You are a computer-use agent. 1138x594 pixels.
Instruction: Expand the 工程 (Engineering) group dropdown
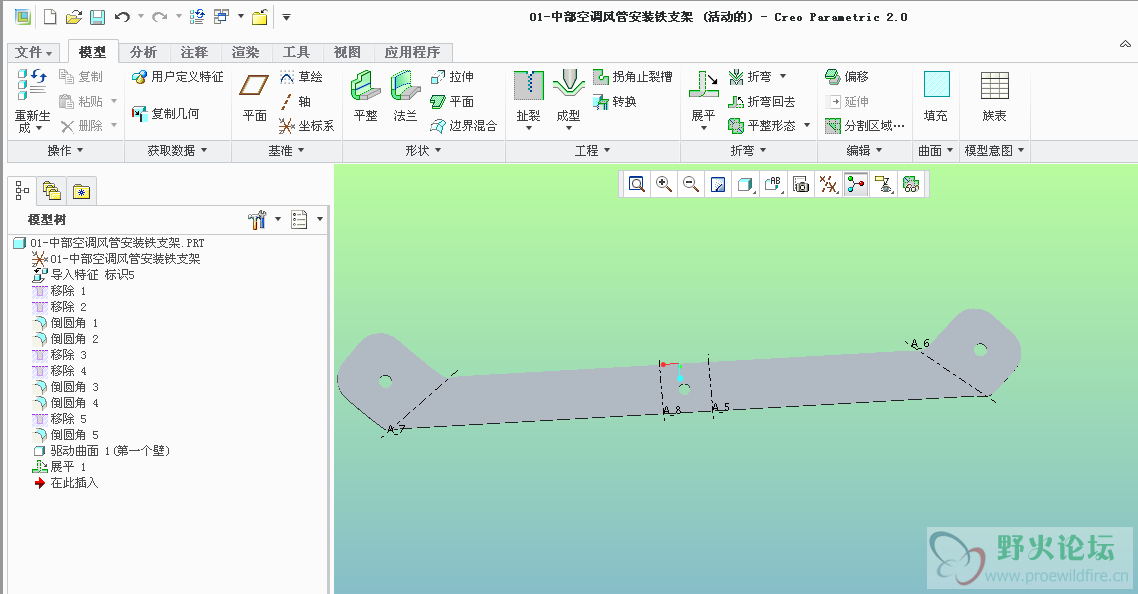tap(592, 150)
